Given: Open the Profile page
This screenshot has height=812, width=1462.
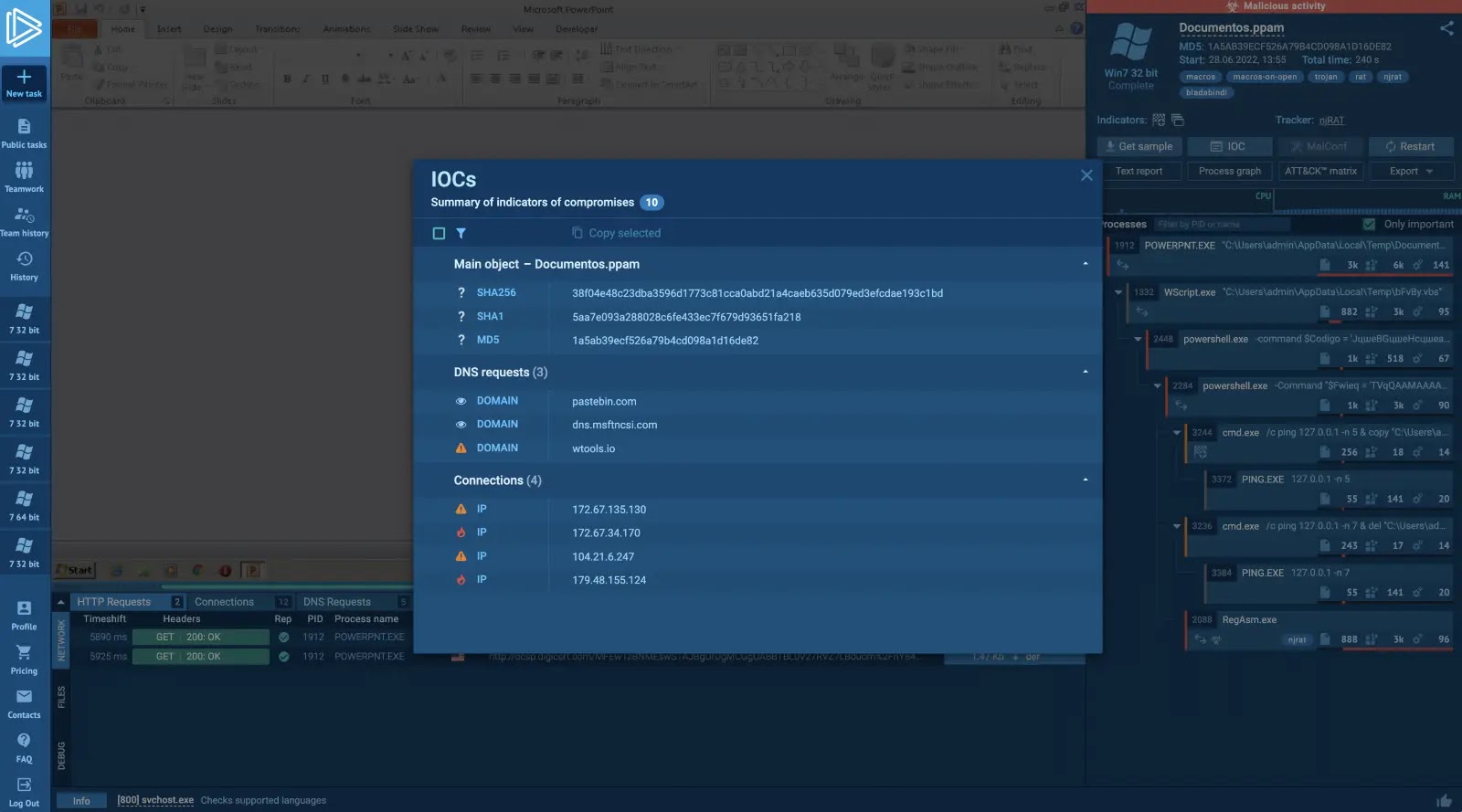Looking at the screenshot, I should [x=25, y=616].
